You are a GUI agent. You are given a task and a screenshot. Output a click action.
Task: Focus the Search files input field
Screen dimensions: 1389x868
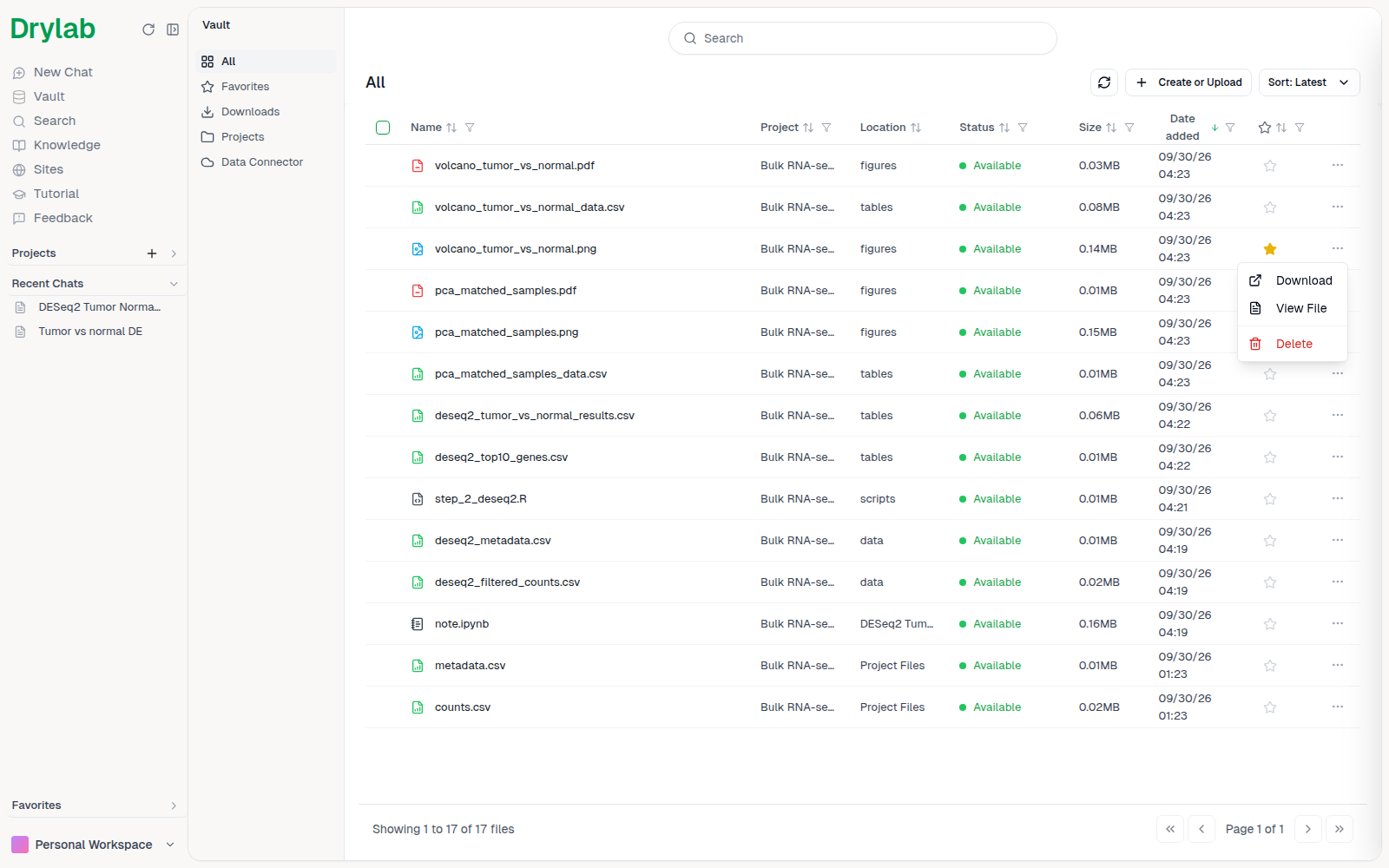[863, 38]
